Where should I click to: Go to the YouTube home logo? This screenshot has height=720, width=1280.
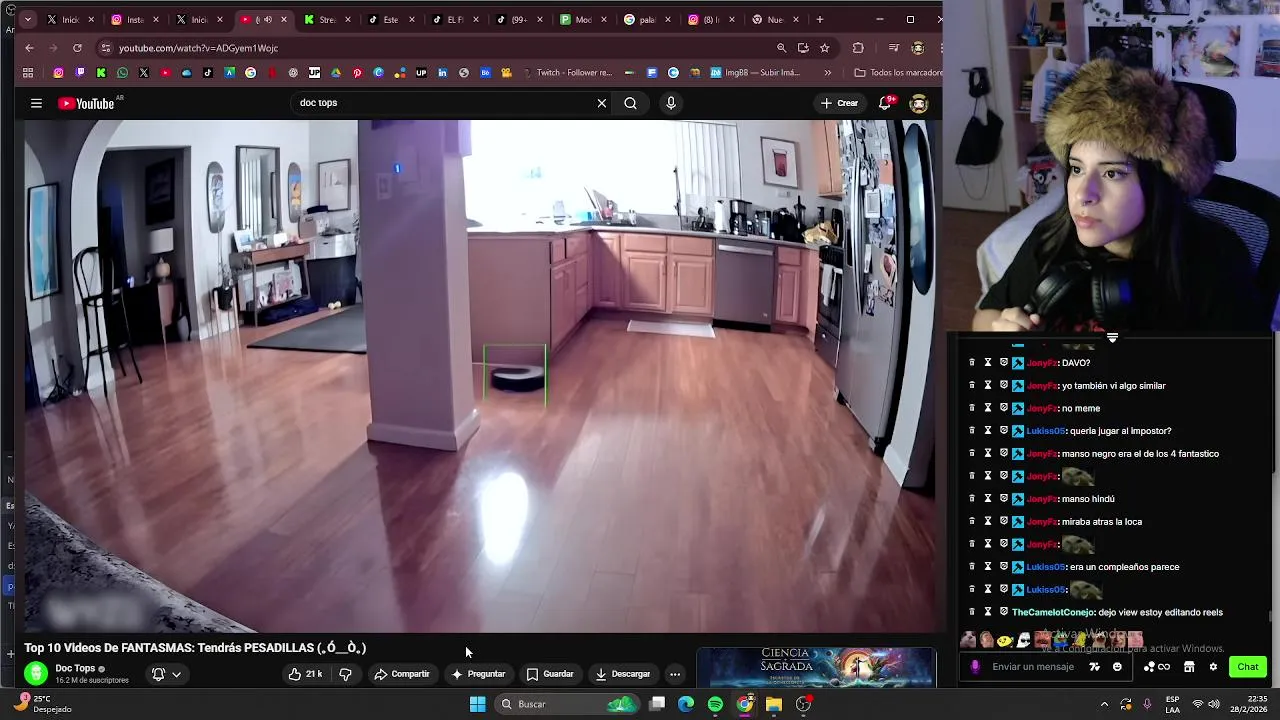click(86, 103)
